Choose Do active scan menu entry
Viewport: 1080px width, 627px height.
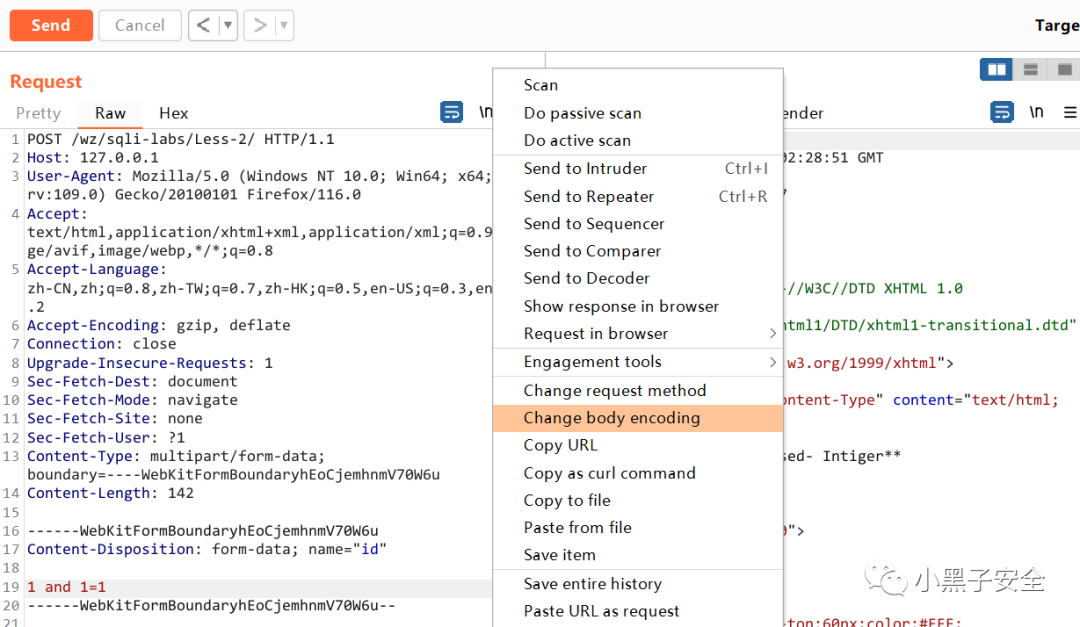638,141
